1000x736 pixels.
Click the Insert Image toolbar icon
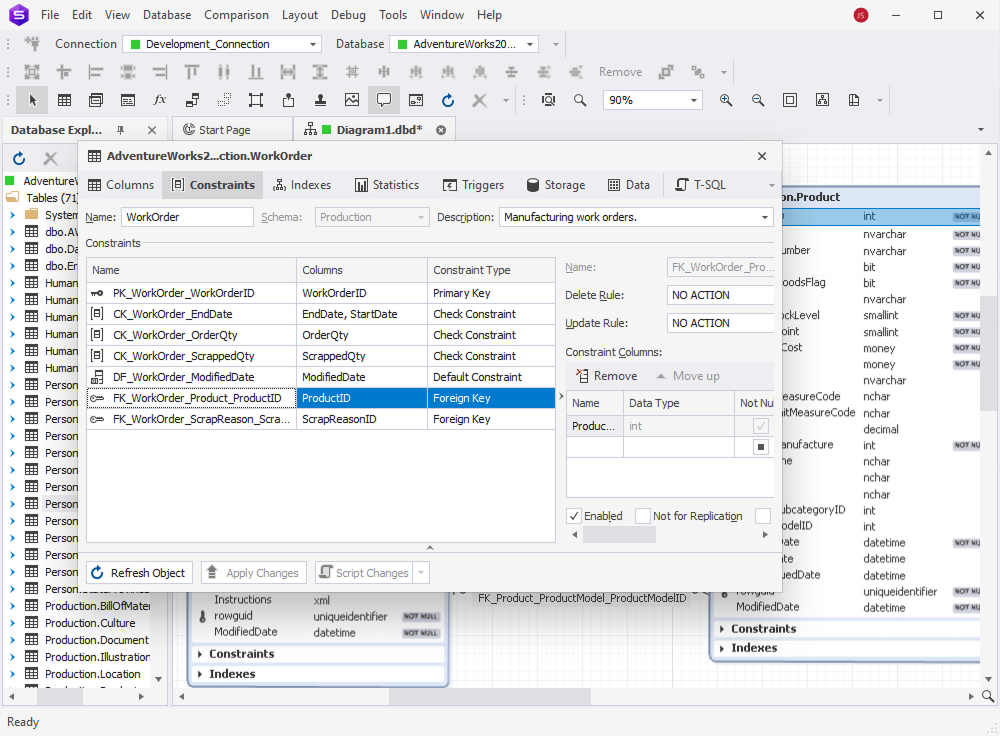coord(352,100)
